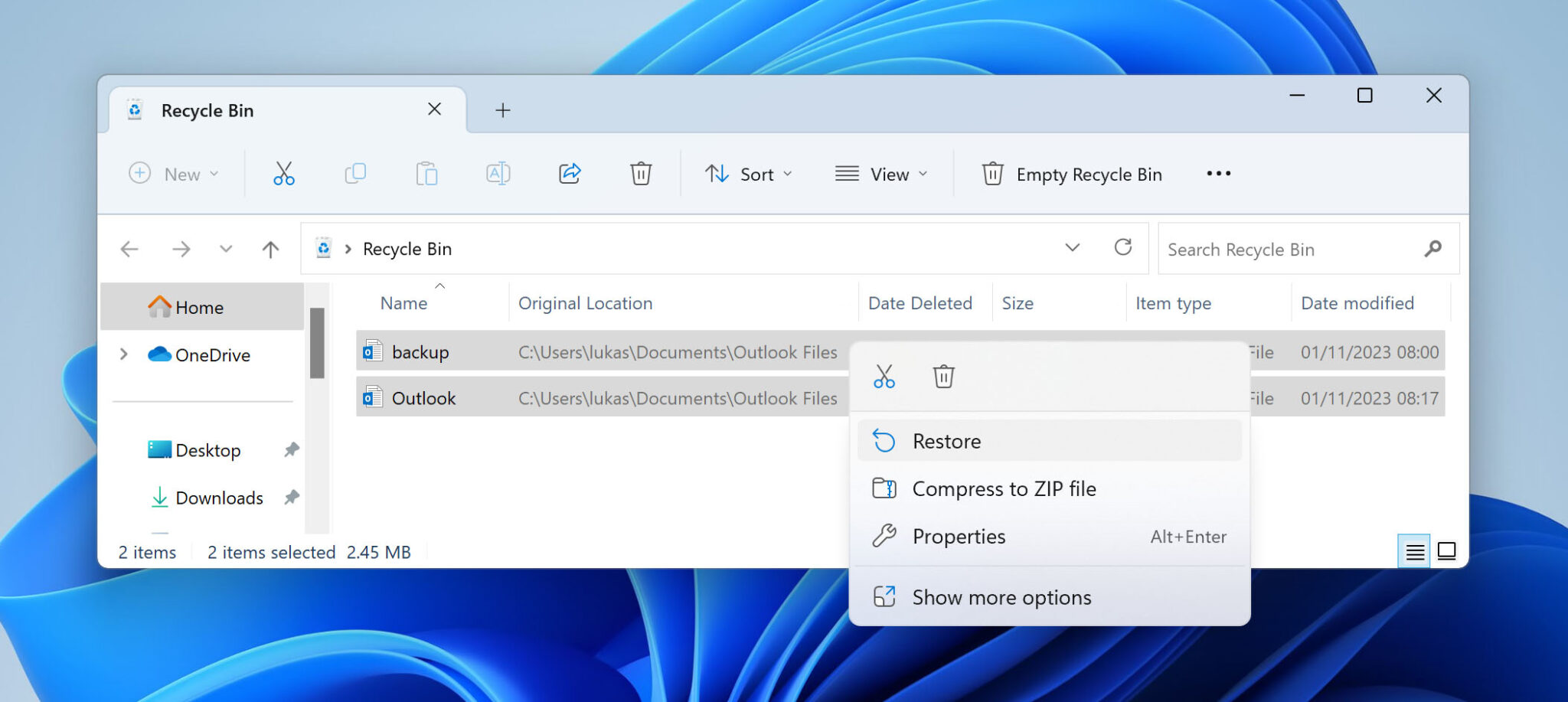Toggle details layout view in the status bar
The image size is (1568, 702).
tap(1413, 550)
